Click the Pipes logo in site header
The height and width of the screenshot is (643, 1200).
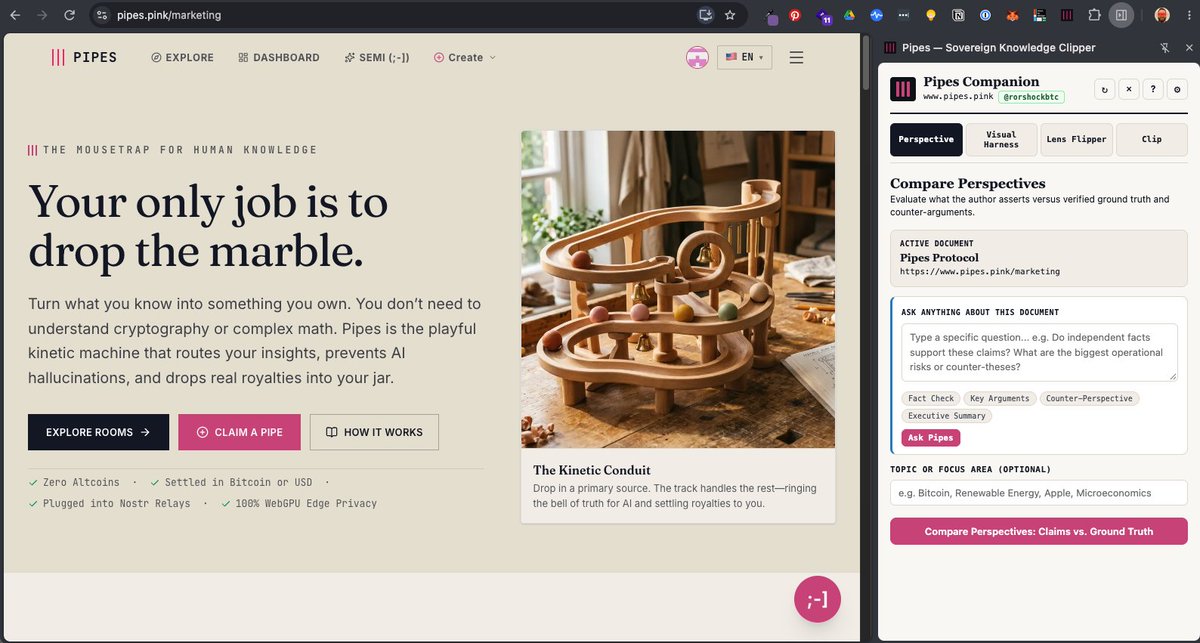click(x=84, y=58)
